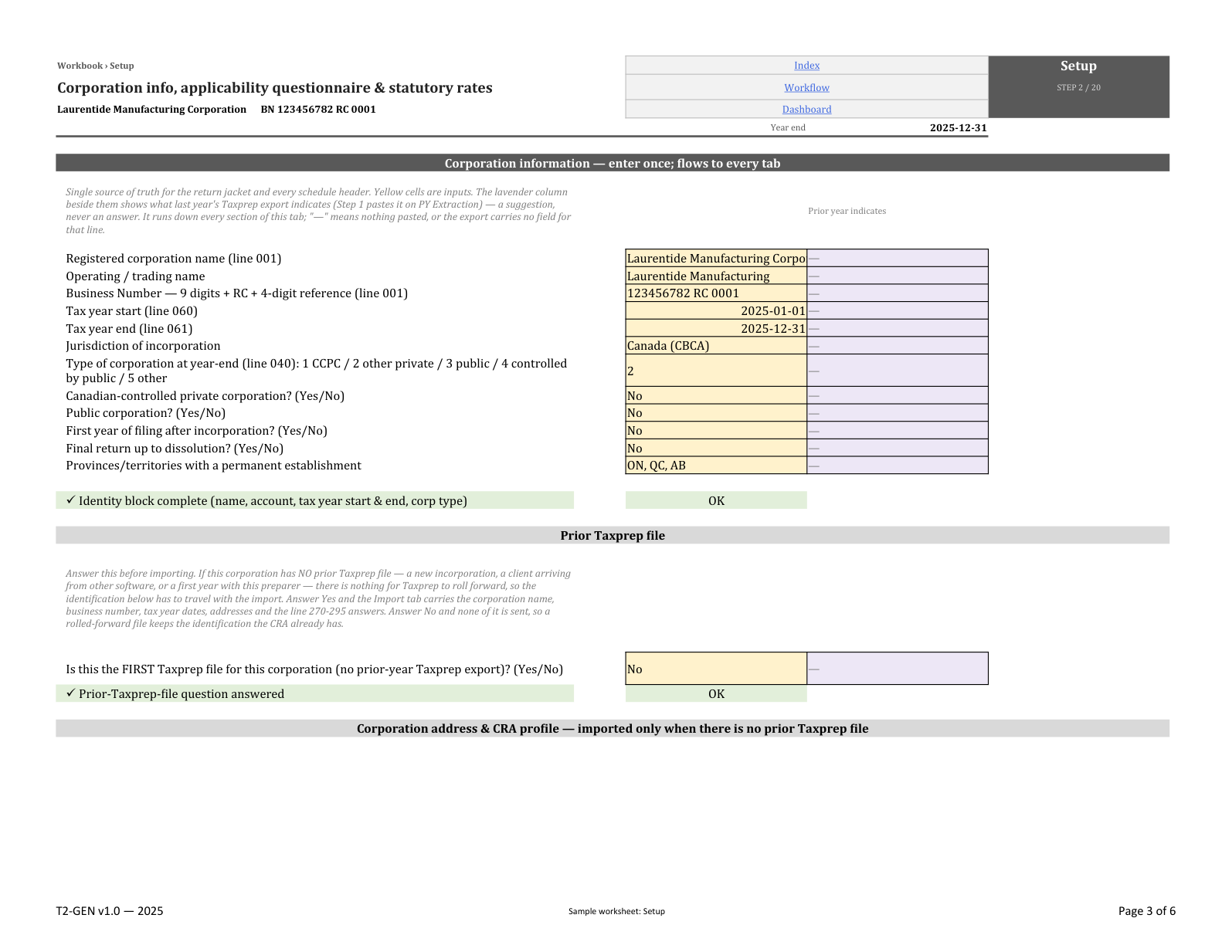This screenshot has width=1232, height=952.
Task: Select the Canadian-controlled private corporation answer cell
Action: (x=716, y=395)
